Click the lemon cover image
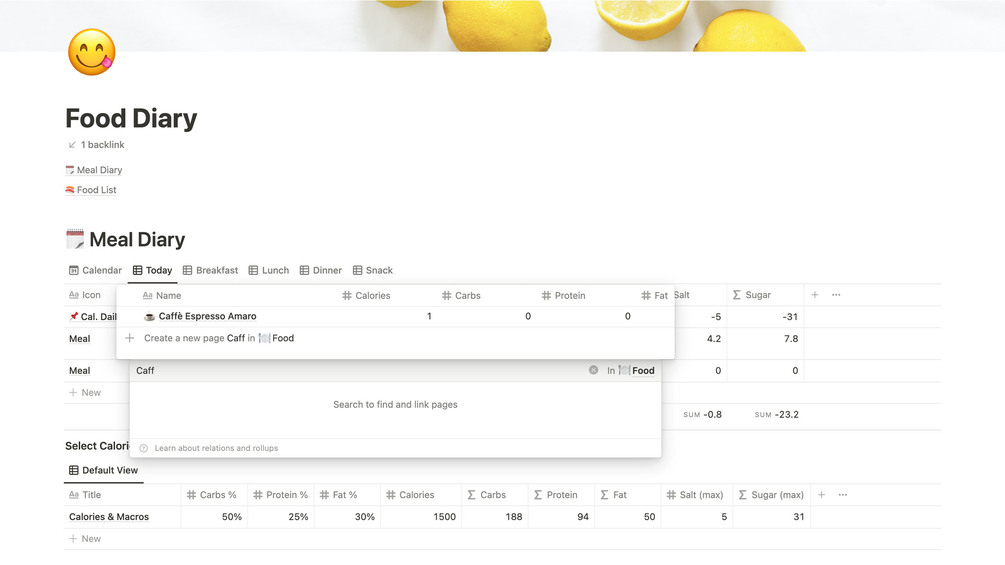 point(502,26)
